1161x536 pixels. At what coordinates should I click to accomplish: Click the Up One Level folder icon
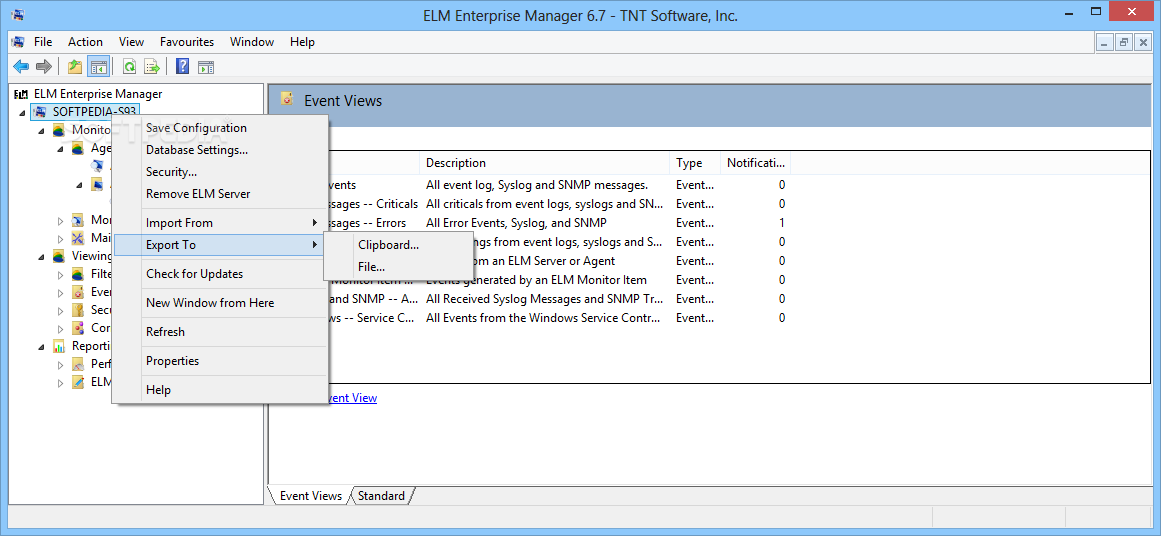[75, 67]
